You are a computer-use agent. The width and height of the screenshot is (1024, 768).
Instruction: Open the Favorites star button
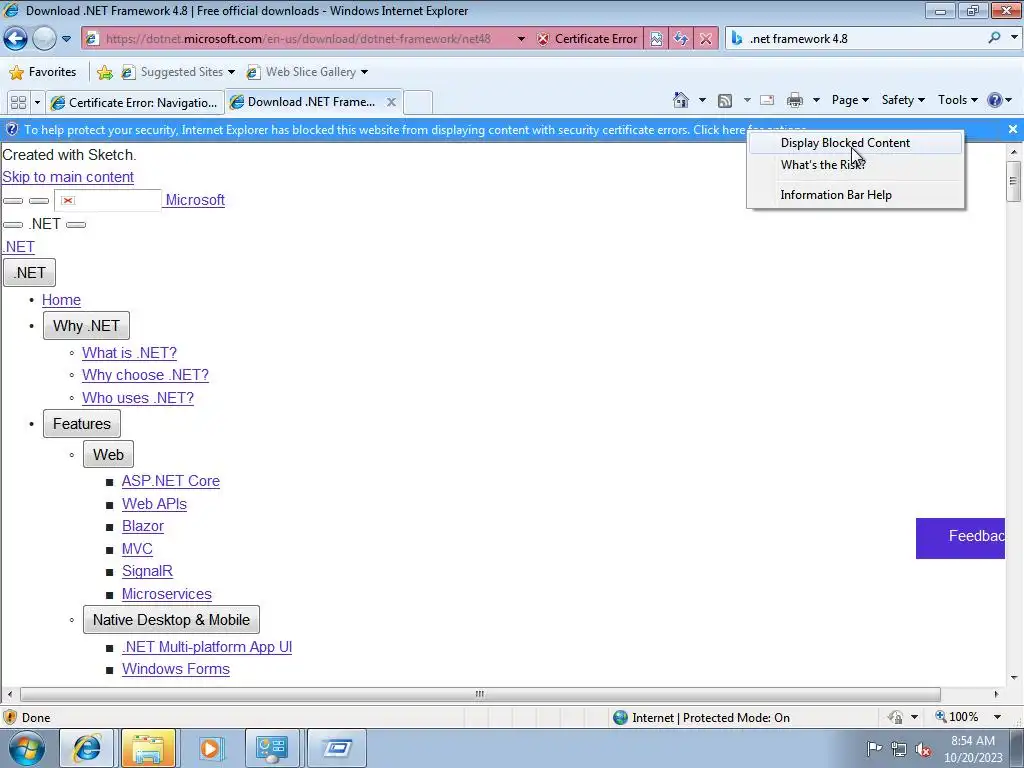click(x=43, y=72)
